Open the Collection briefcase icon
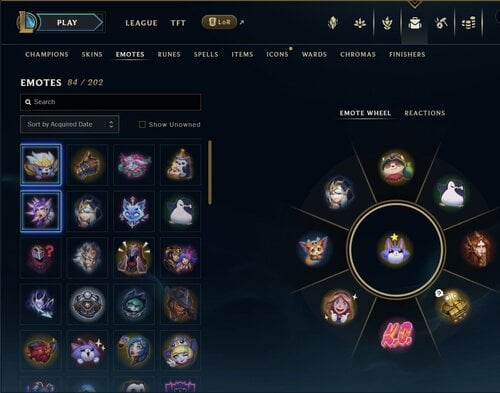Viewport: 500px width, 393px height. [x=415, y=23]
